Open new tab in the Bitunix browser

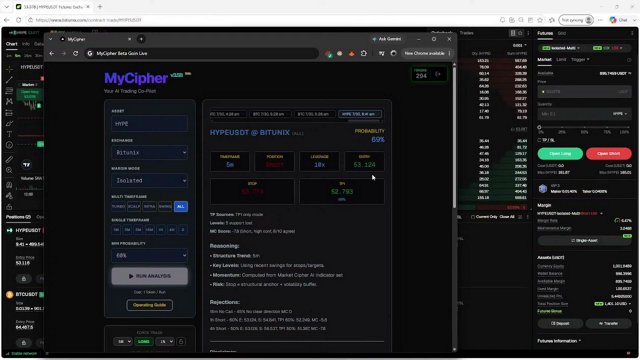click(x=100, y=7)
